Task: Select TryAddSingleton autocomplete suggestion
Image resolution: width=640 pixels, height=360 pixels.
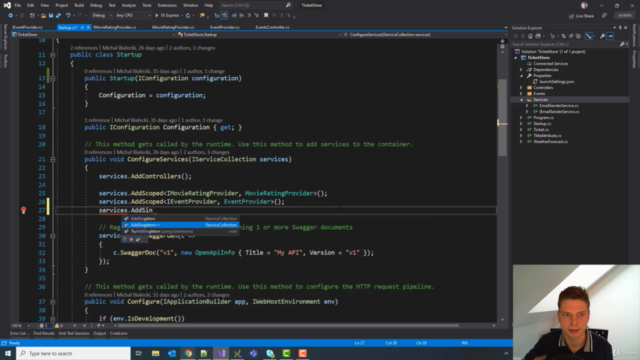Action: [180, 231]
